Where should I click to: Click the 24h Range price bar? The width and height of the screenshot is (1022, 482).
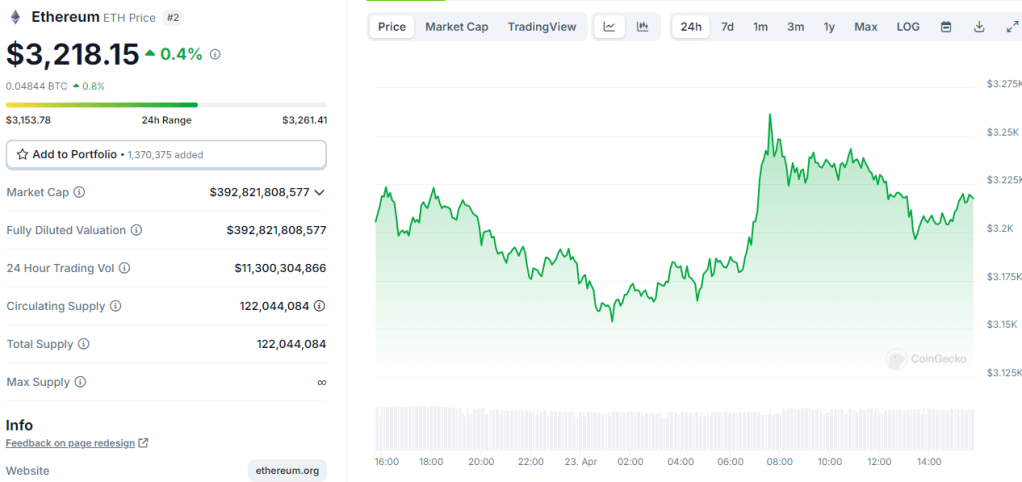click(166, 104)
